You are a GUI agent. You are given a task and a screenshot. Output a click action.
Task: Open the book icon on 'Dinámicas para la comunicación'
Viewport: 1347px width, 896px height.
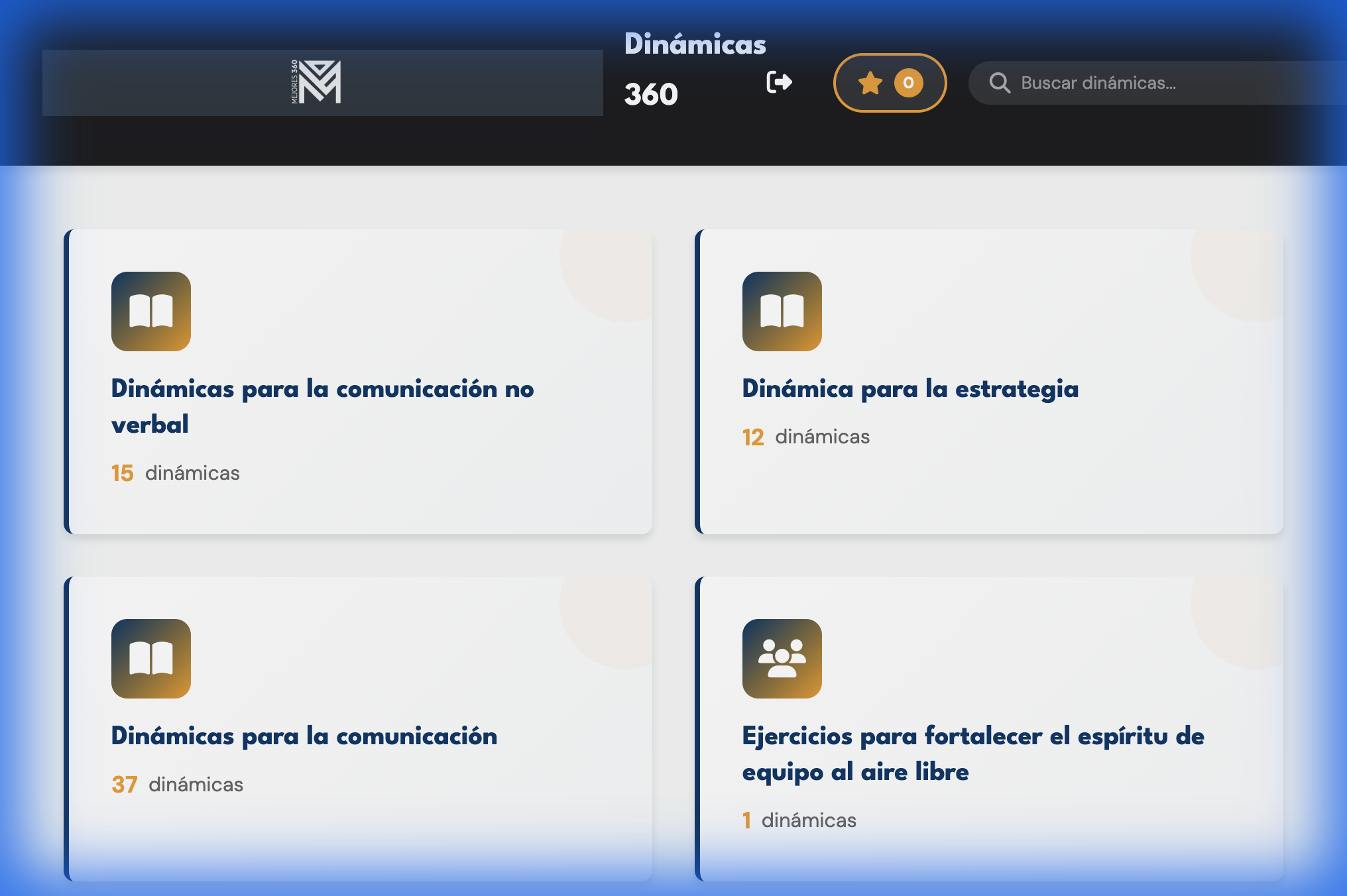150,659
